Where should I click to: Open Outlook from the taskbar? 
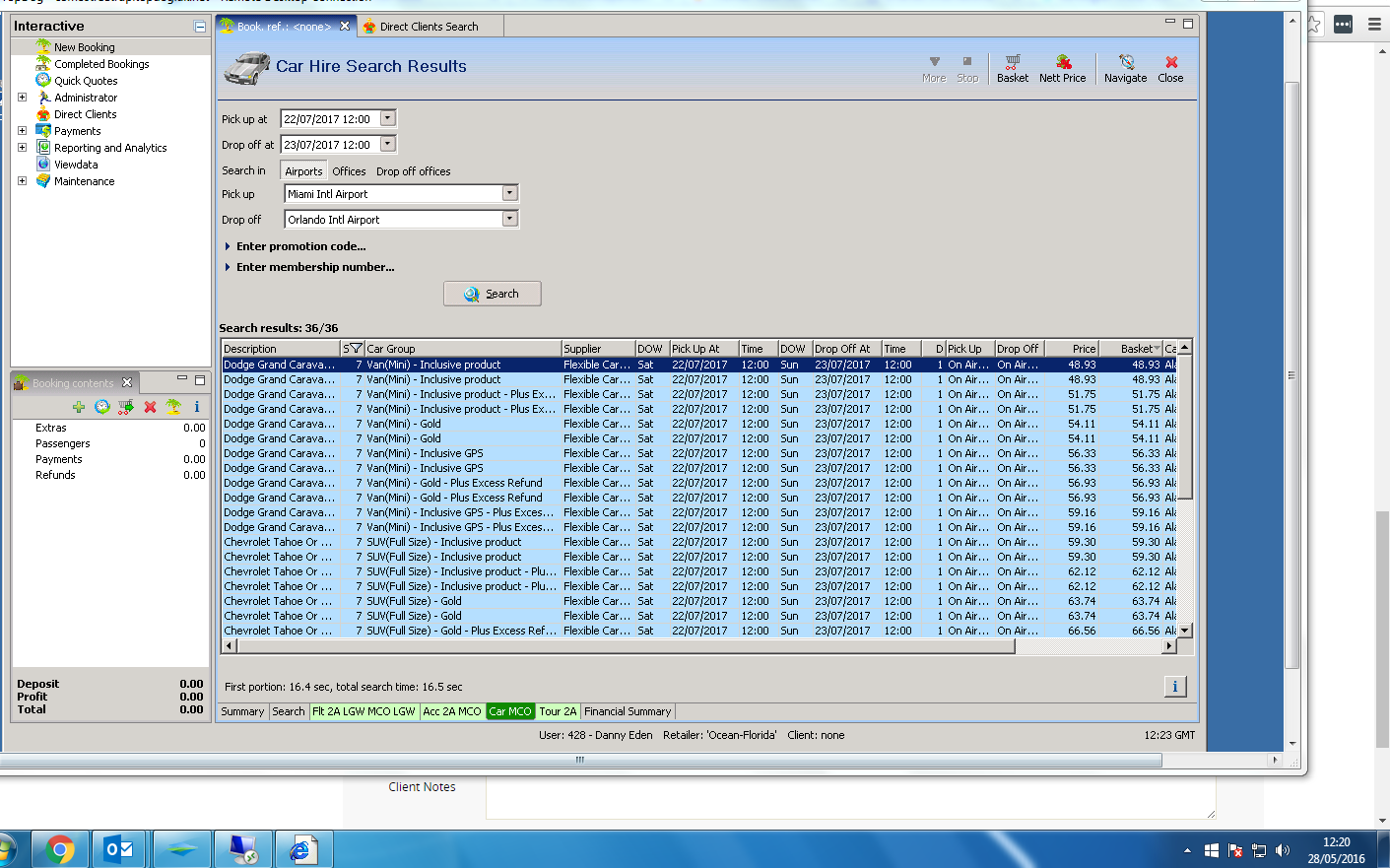119,849
